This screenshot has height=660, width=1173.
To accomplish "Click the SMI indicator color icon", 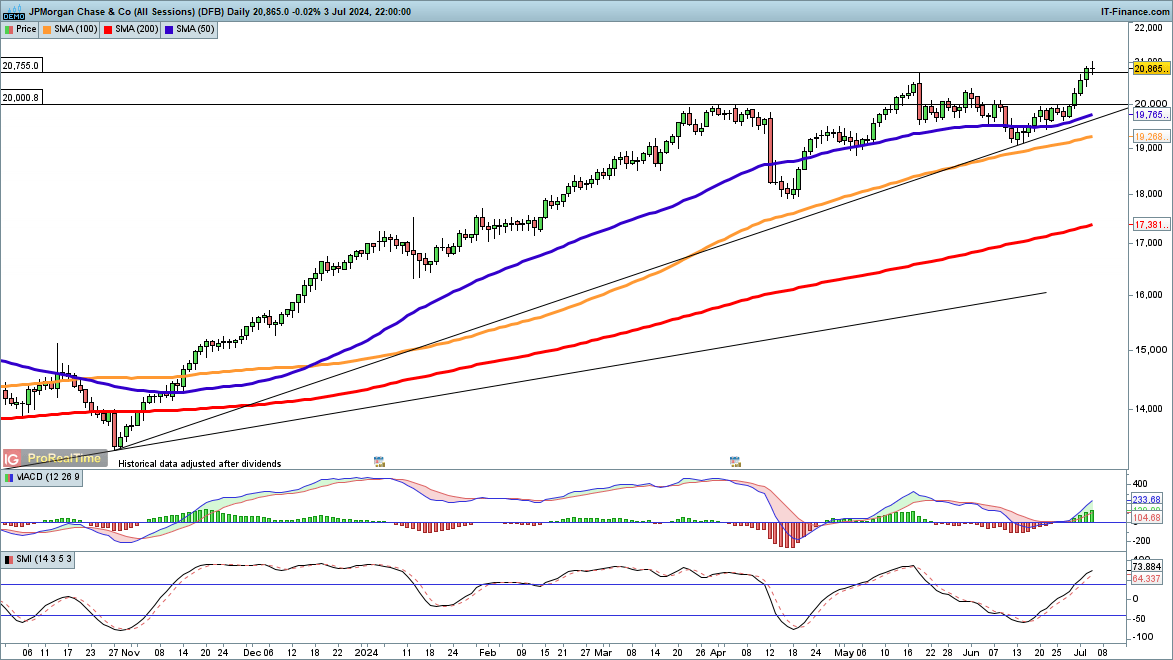I will [x=9, y=558].
